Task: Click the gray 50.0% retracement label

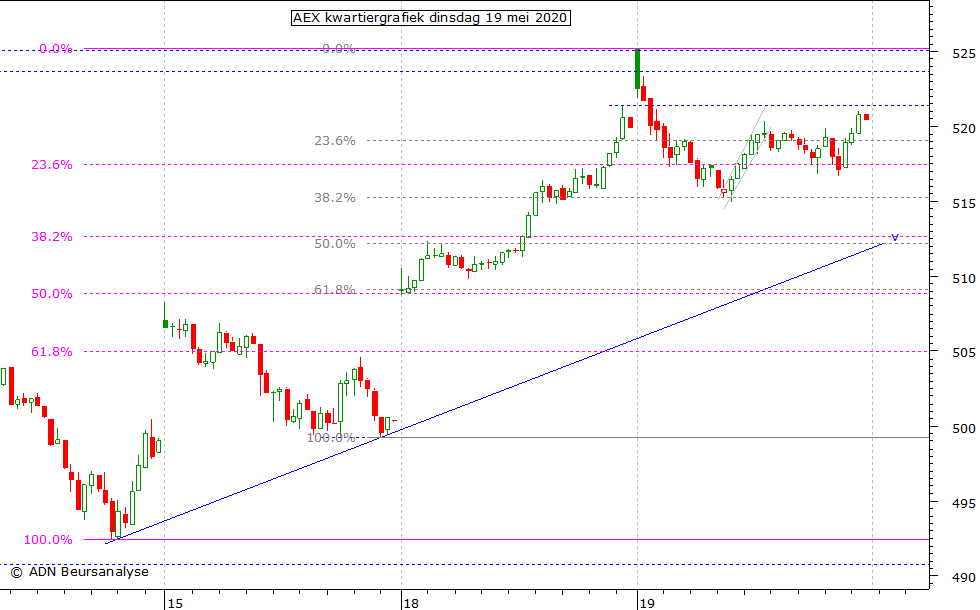Action: click(x=335, y=244)
